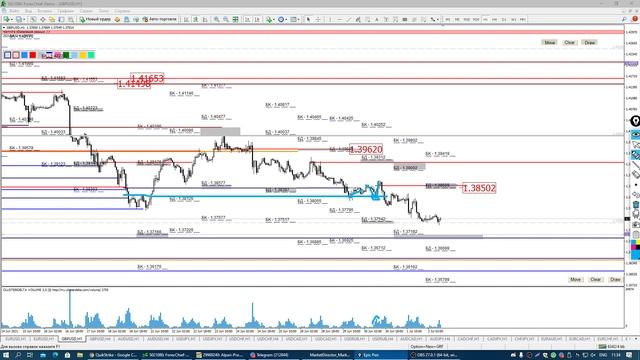
Task: Click the Новый ордер button
Action: coord(95,19)
